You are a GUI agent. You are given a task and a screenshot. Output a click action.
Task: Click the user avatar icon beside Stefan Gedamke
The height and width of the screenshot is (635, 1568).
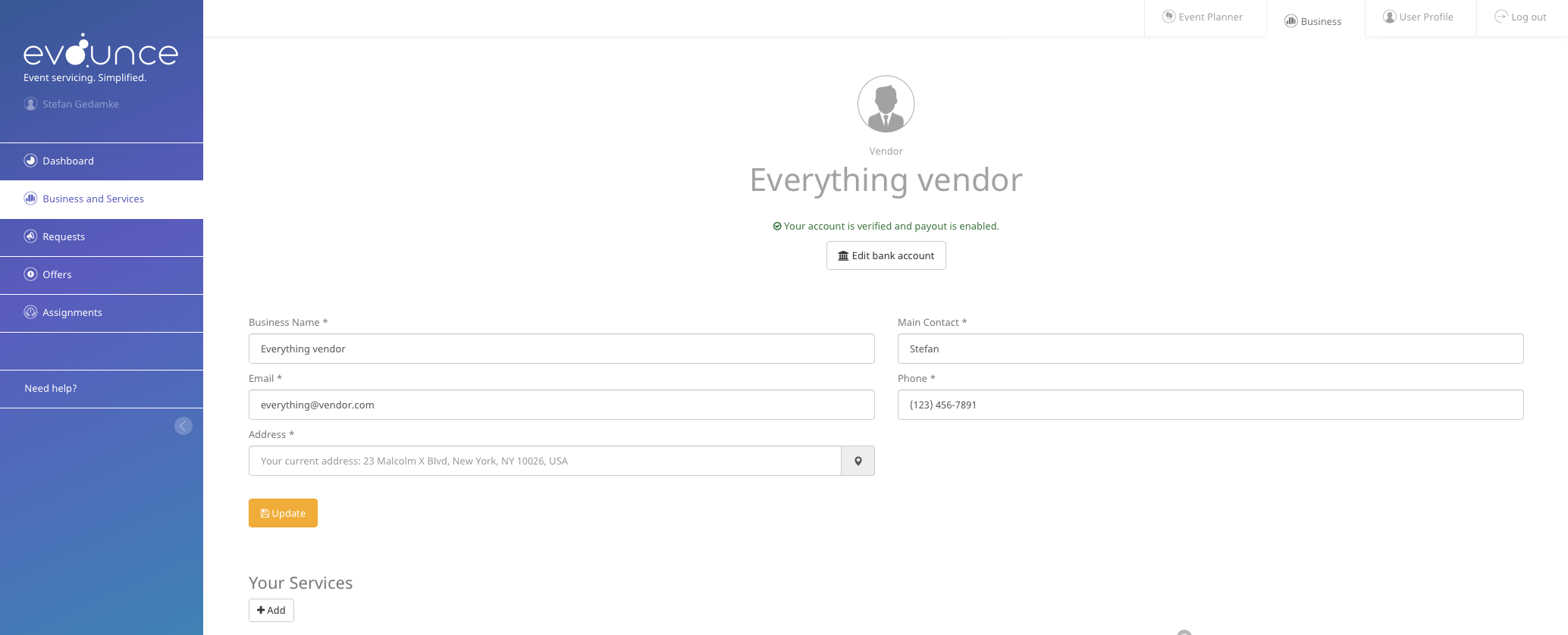tap(30, 104)
